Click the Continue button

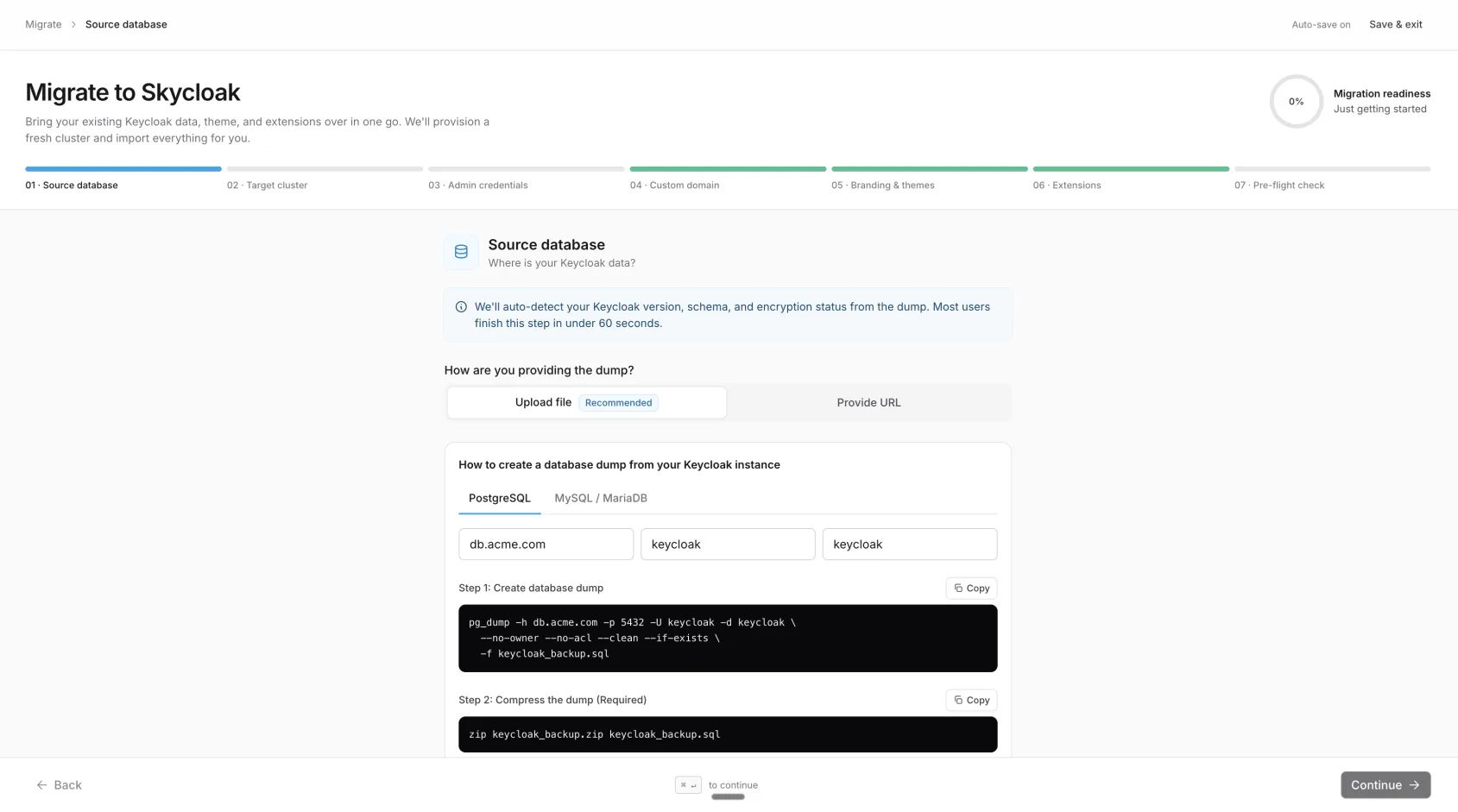[x=1385, y=784]
